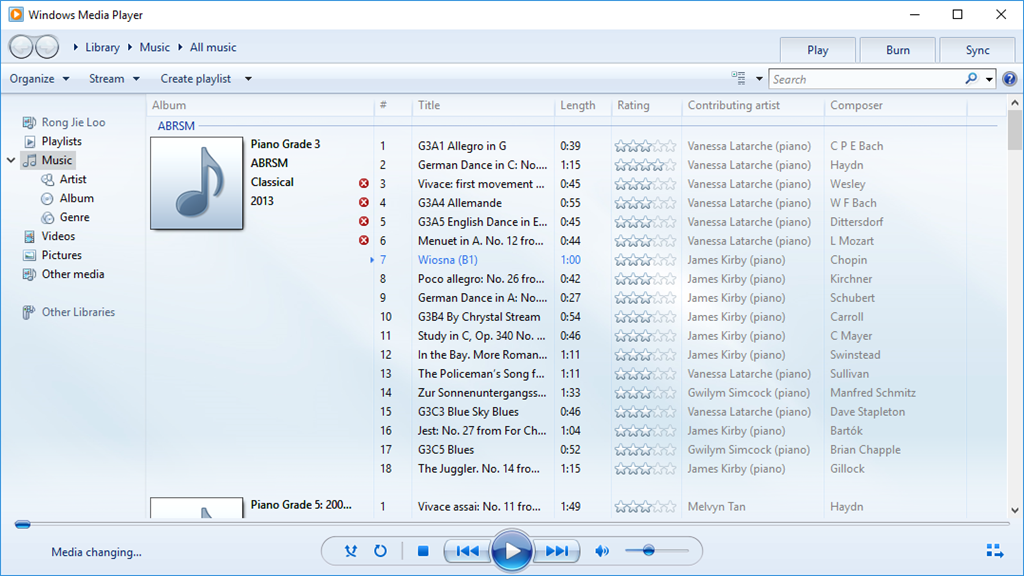Click the ABRSM group header link
This screenshot has height=576, width=1024.
pyautogui.click(x=176, y=125)
